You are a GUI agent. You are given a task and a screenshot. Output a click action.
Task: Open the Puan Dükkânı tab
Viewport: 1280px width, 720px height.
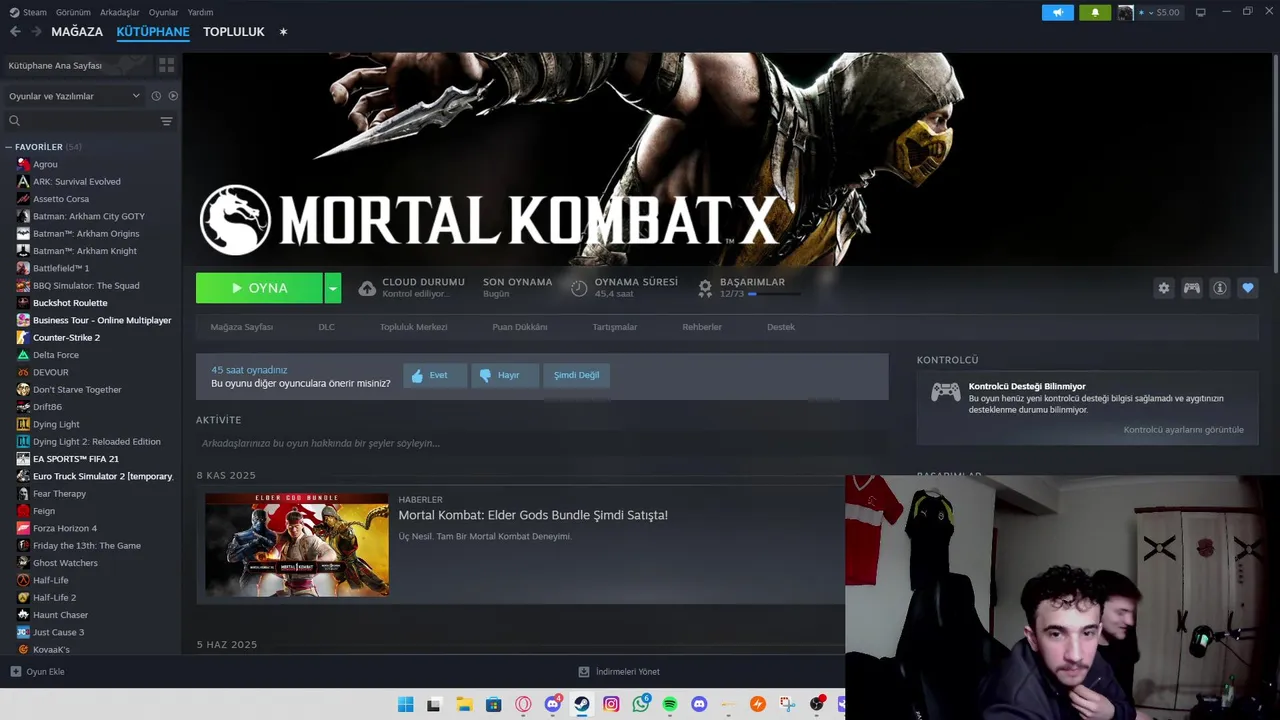coord(520,327)
